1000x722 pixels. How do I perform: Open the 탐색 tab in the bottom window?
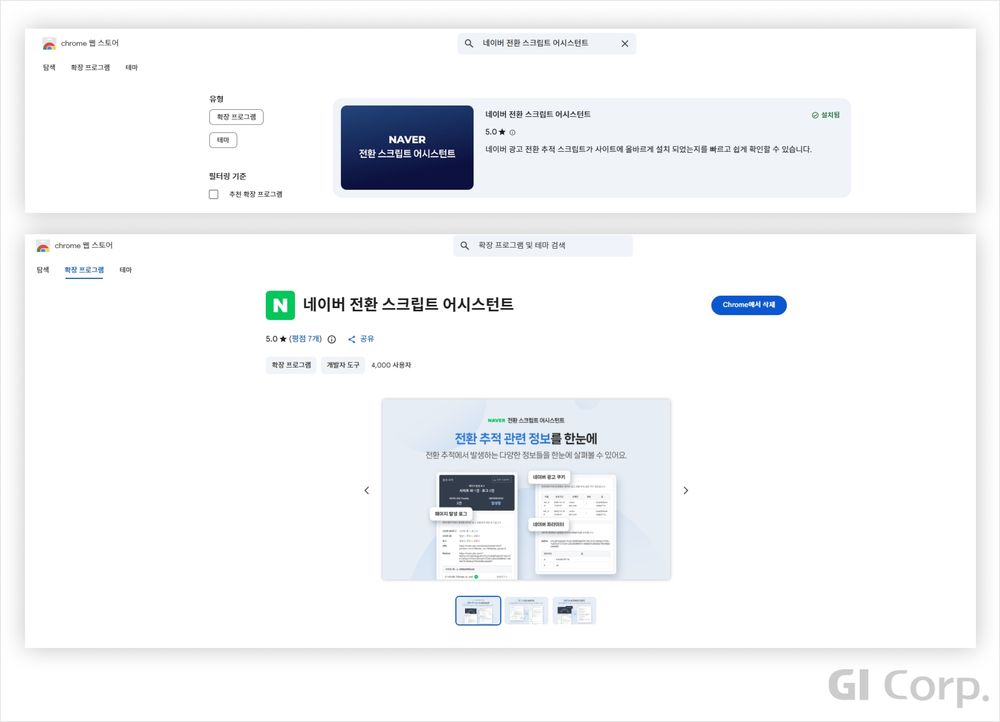coord(43,270)
